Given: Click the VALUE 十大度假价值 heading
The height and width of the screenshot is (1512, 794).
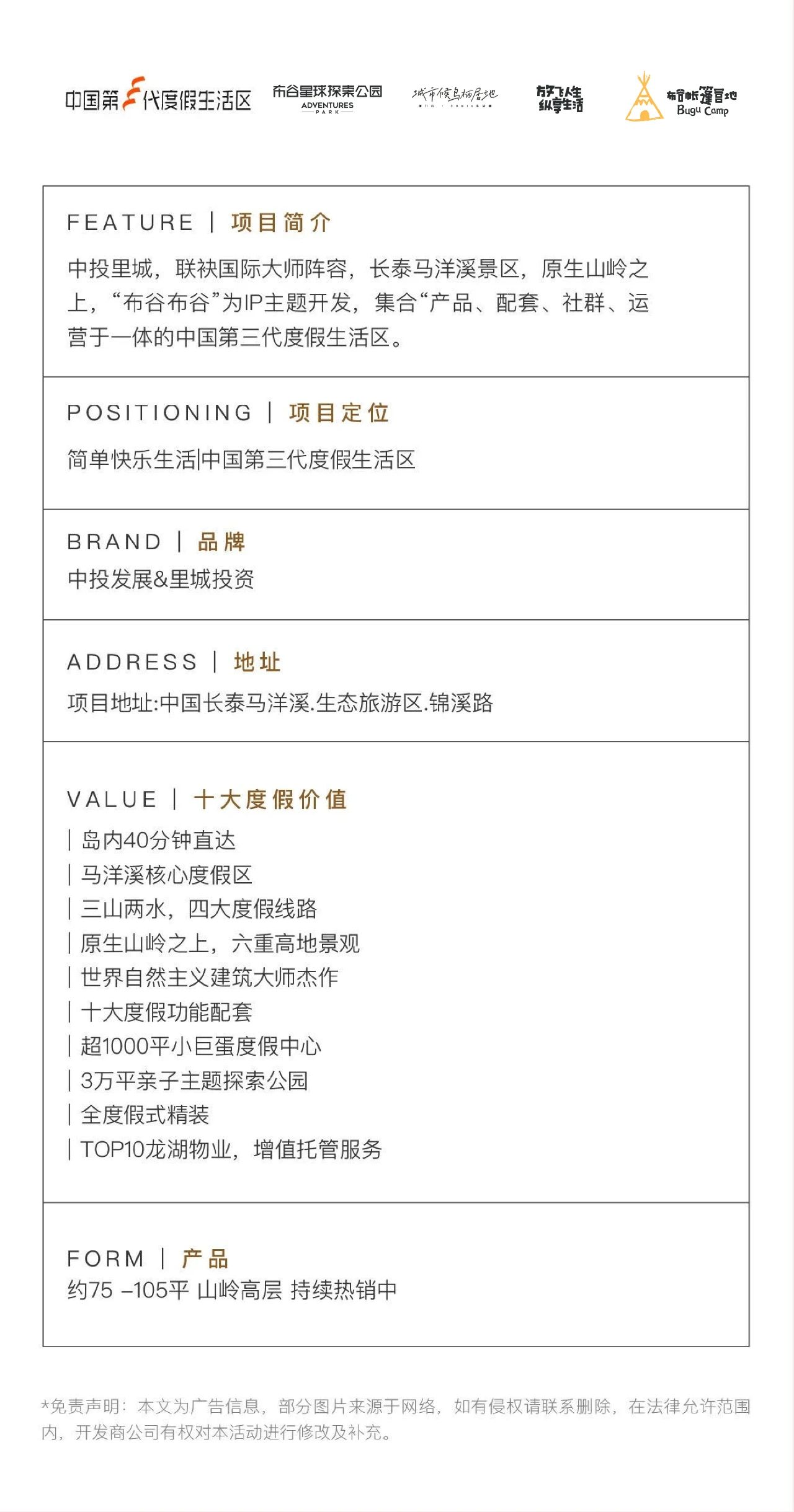Looking at the screenshot, I should [x=207, y=799].
